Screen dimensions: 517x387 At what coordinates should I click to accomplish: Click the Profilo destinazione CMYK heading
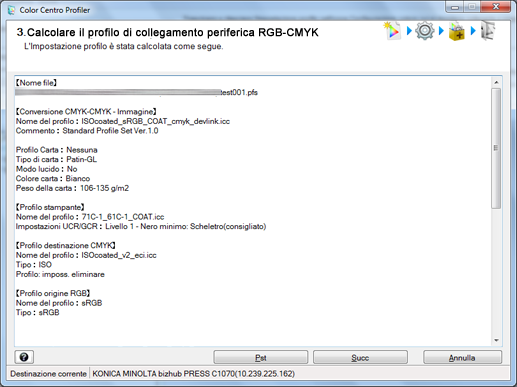[66, 245]
